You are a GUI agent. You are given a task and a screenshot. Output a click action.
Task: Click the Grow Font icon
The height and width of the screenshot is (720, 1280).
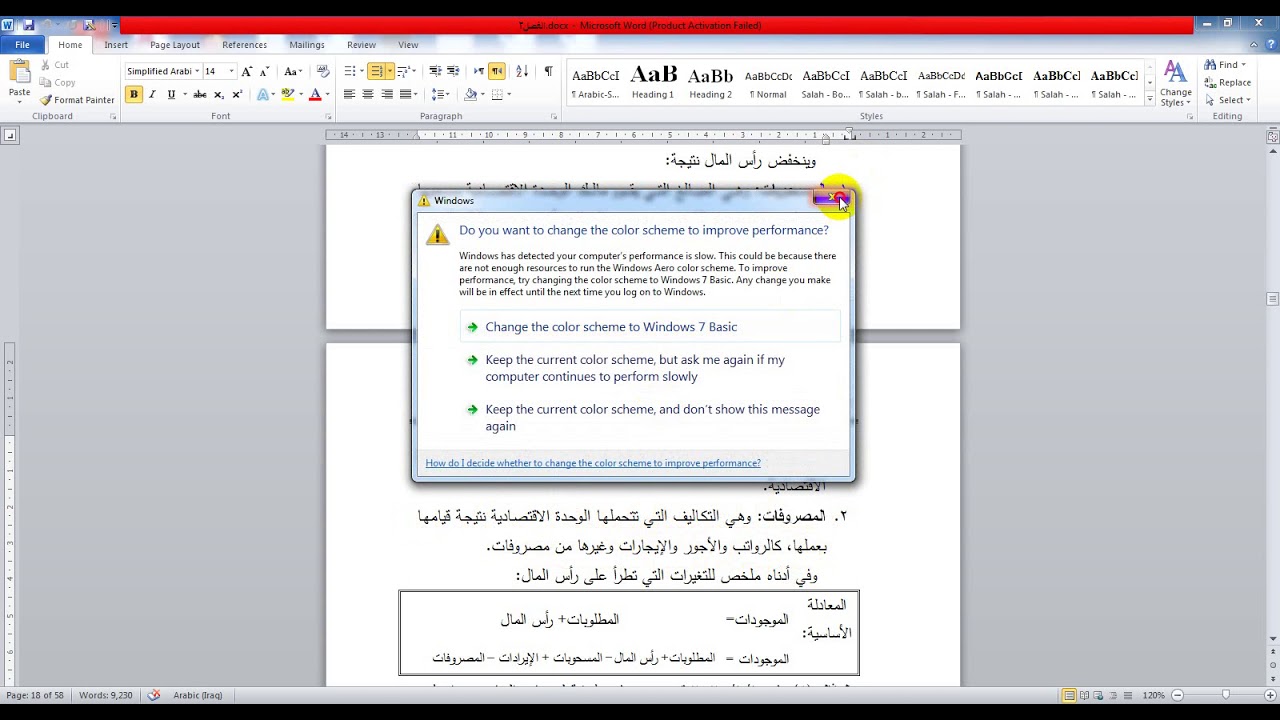[x=247, y=71]
